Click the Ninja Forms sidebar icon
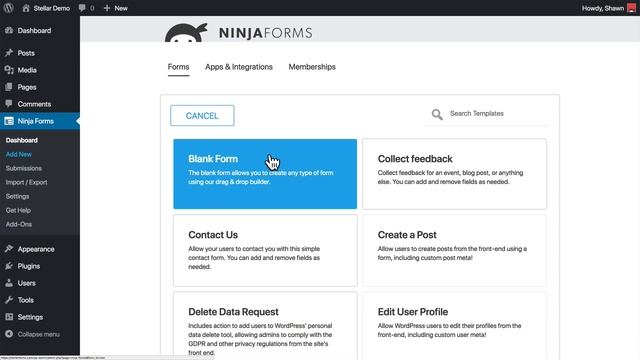The width and height of the screenshot is (640, 360). (x=9, y=121)
